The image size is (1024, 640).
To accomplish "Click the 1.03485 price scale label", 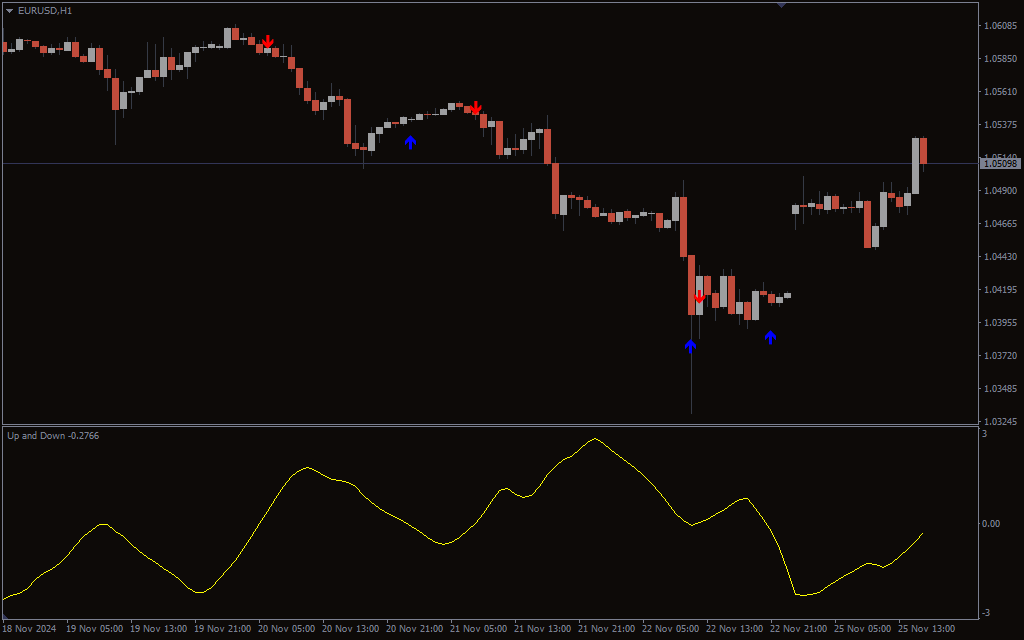I will point(1000,388).
